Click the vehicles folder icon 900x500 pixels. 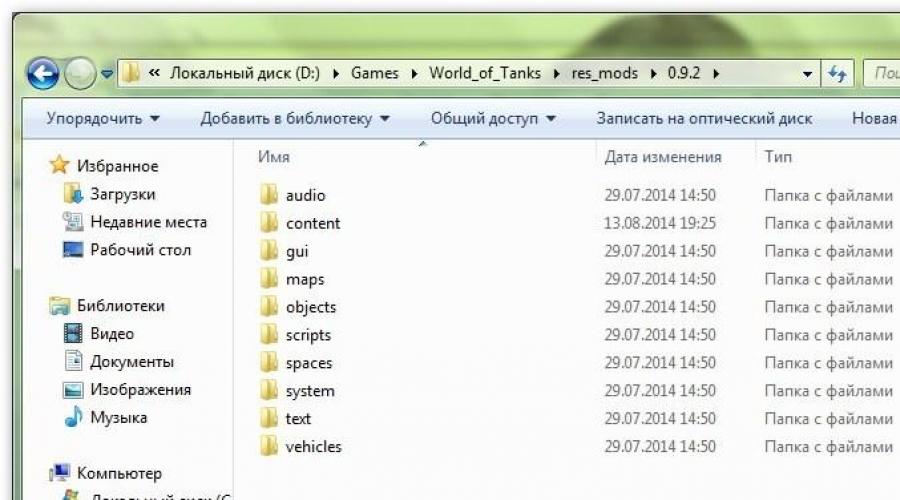269,446
